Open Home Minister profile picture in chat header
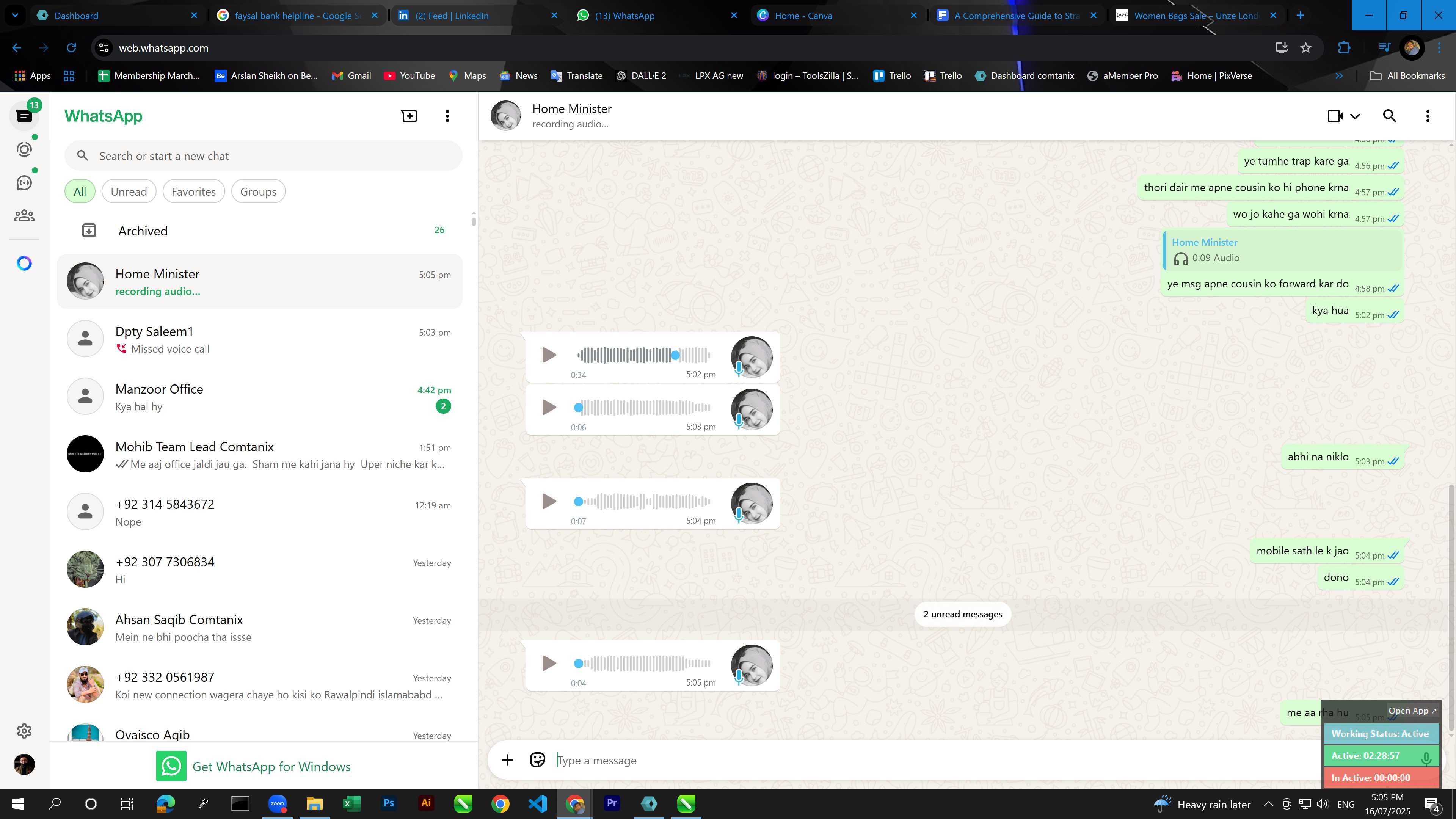This screenshot has width=1456, height=819. (505, 116)
